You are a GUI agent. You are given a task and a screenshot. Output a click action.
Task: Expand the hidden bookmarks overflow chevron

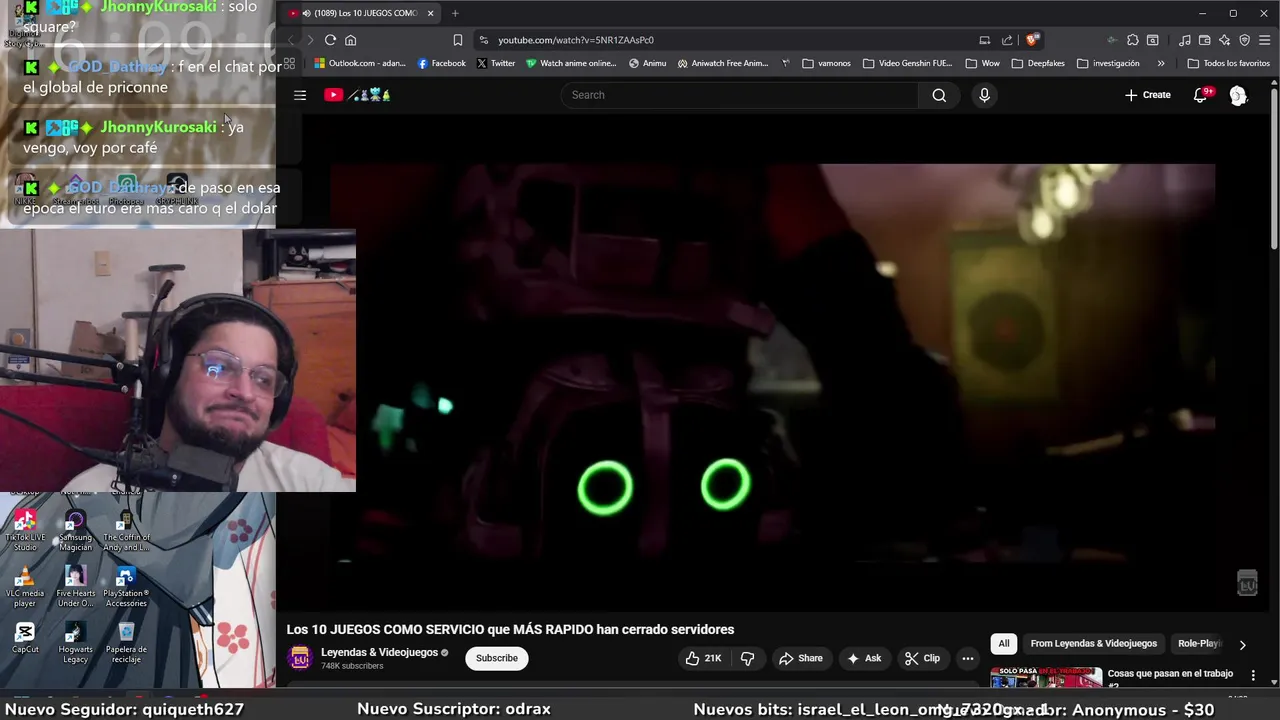(1160, 63)
